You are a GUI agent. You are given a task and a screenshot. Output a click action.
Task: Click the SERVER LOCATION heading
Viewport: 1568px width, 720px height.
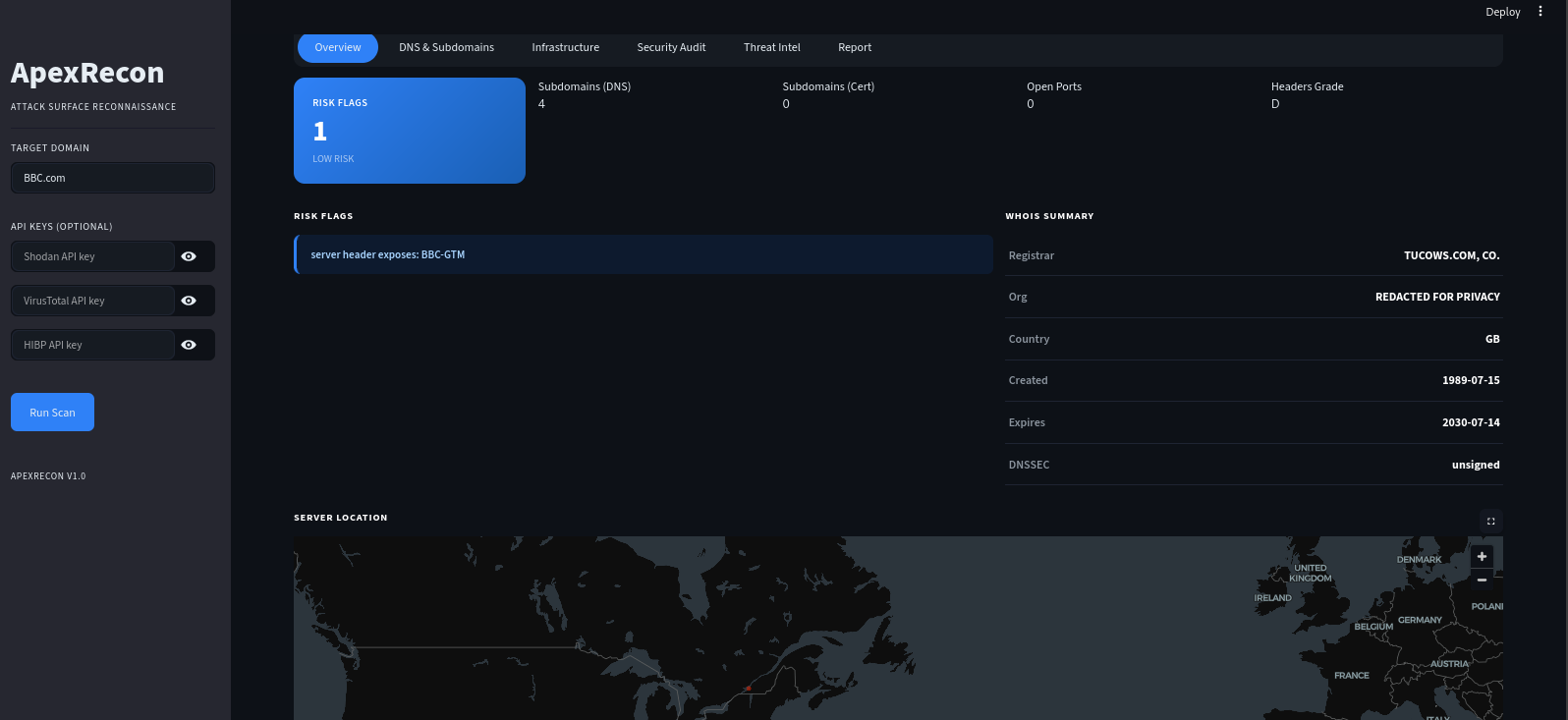(341, 518)
